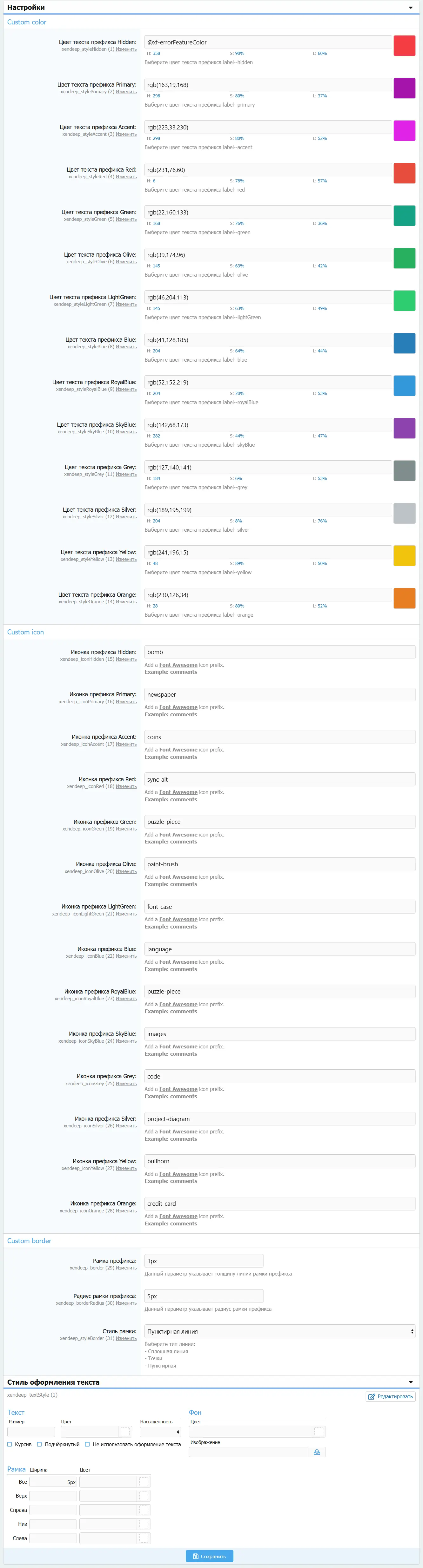Open Accent prefix magenta color swatch

pos(404,131)
